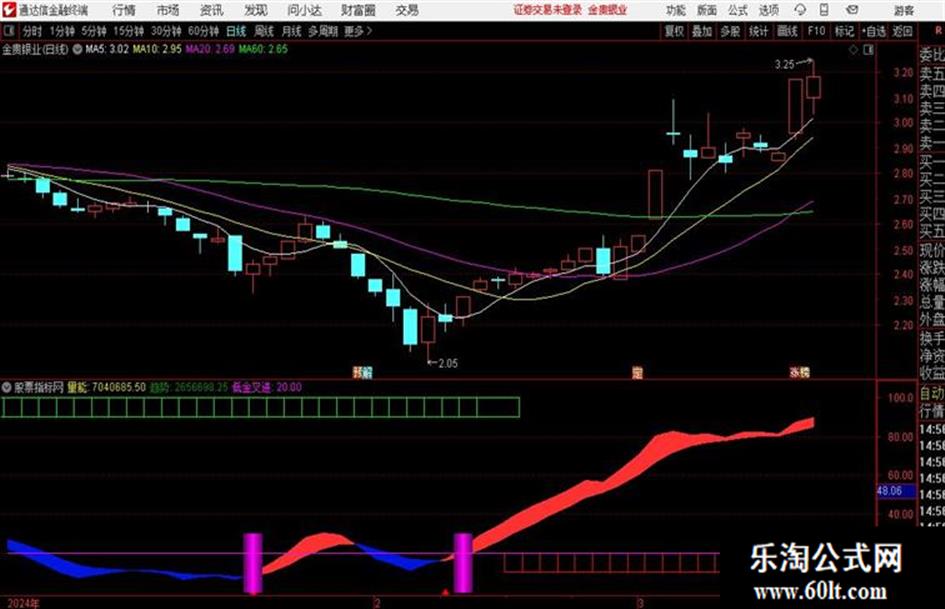This screenshot has height=609, width=945.
Task: Click the 3.25 high price label
Action: pos(785,64)
